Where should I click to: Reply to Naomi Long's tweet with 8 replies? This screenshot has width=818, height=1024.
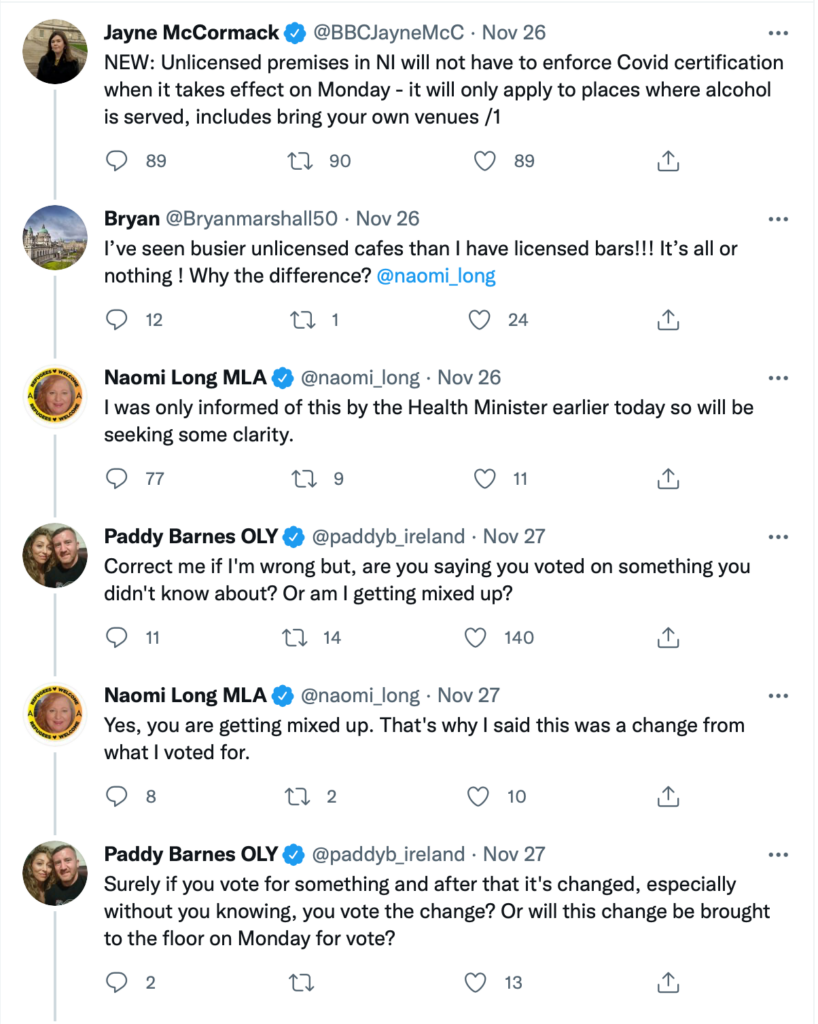point(117,797)
